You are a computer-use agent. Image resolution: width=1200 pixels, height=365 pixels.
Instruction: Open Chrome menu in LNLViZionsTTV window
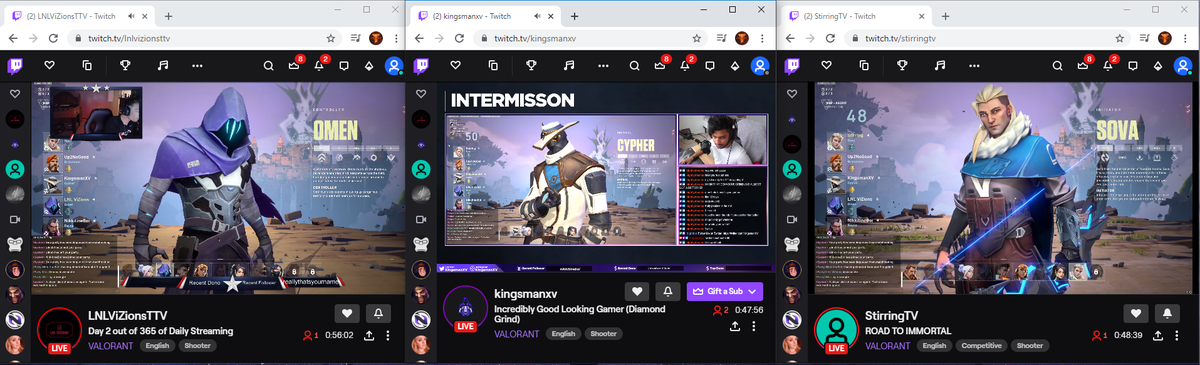pyautogui.click(x=395, y=38)
